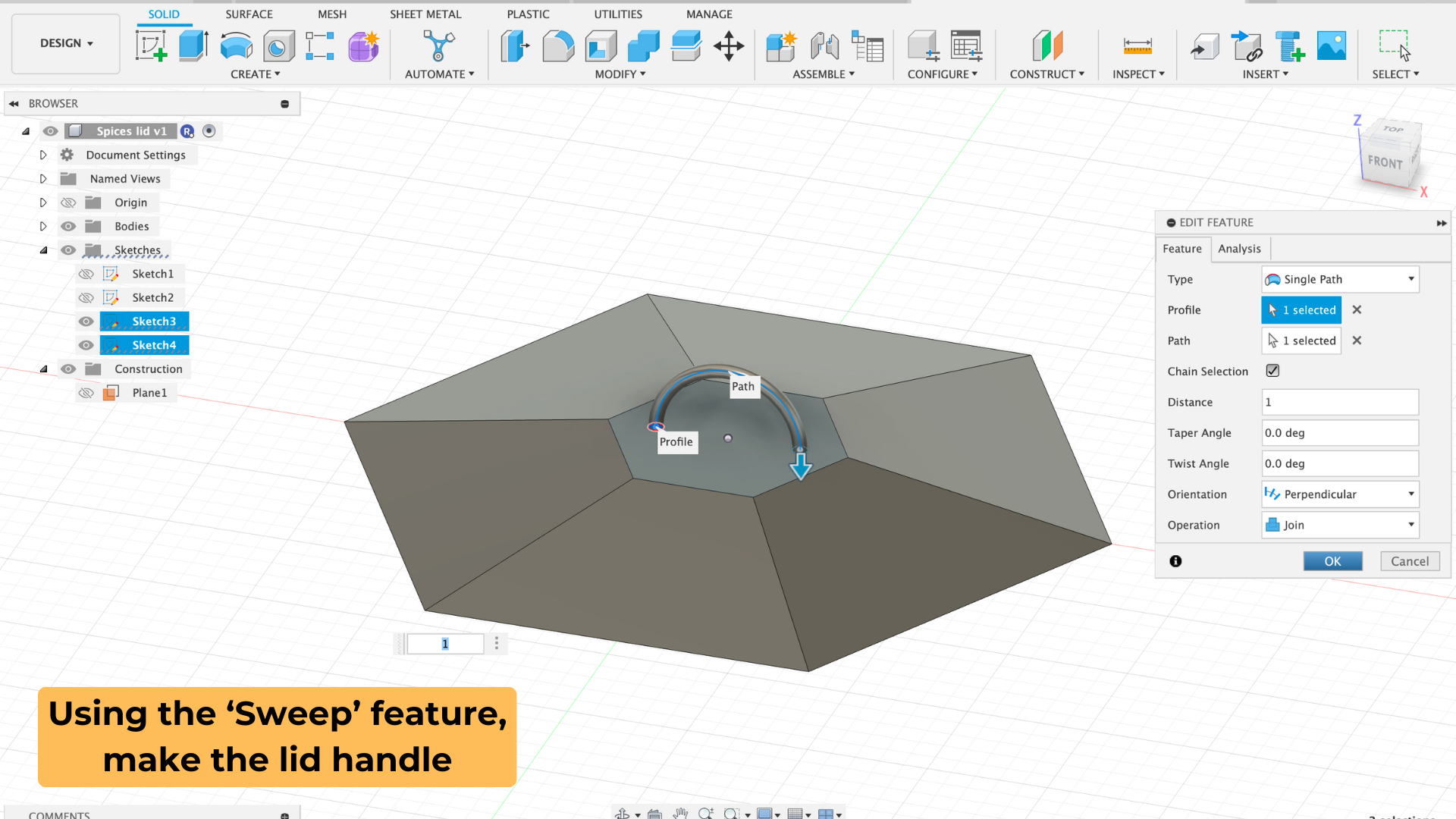
Task: Clear the Profile selection
Action: [x=1357, y=309]
